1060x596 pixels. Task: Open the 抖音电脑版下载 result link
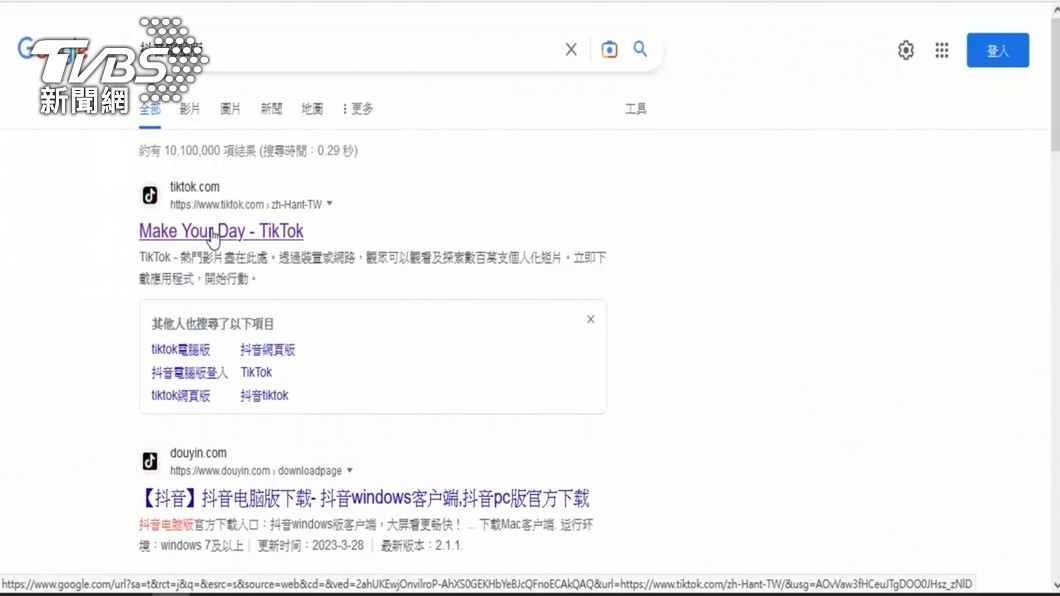click(x=364, y=499)
